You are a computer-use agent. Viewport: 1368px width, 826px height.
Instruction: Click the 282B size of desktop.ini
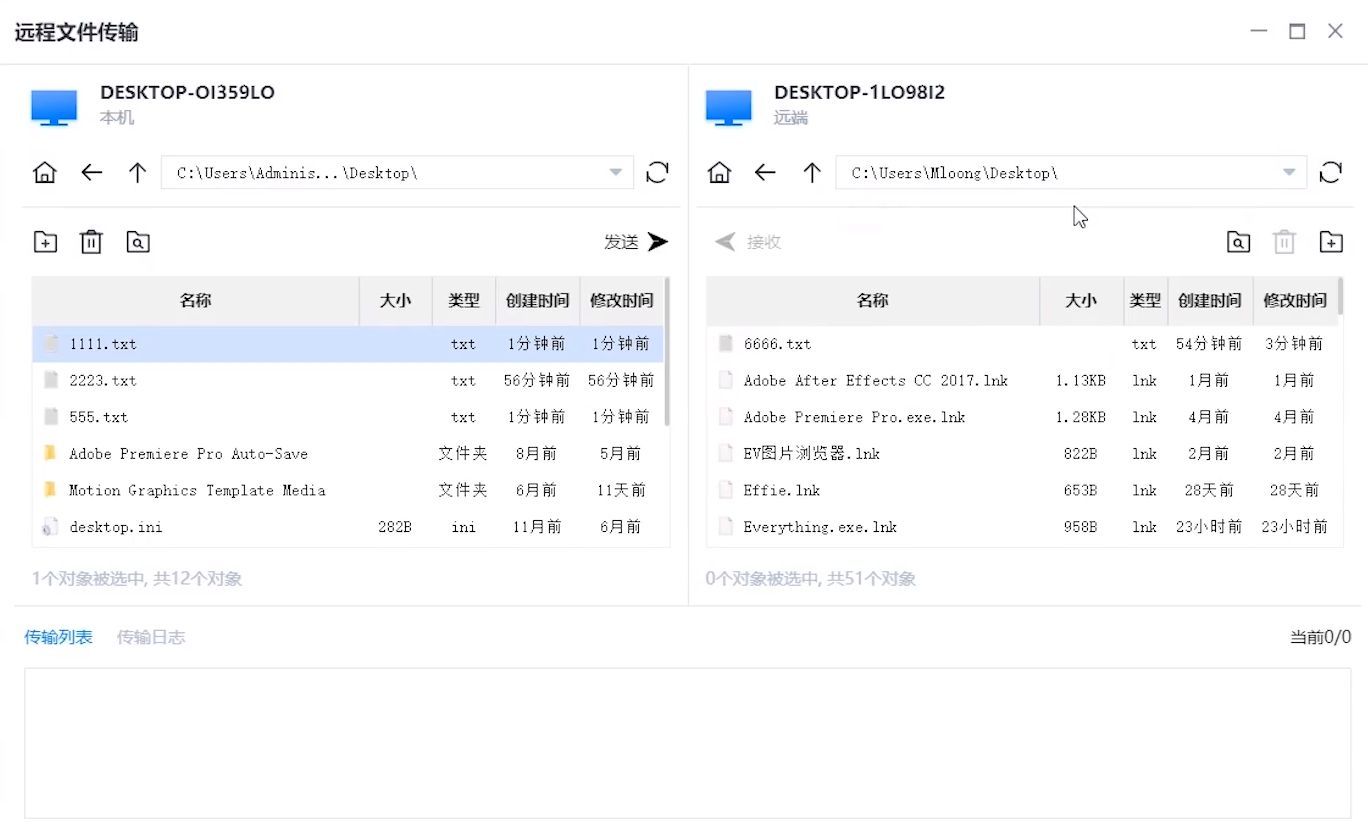click(395, 527)
